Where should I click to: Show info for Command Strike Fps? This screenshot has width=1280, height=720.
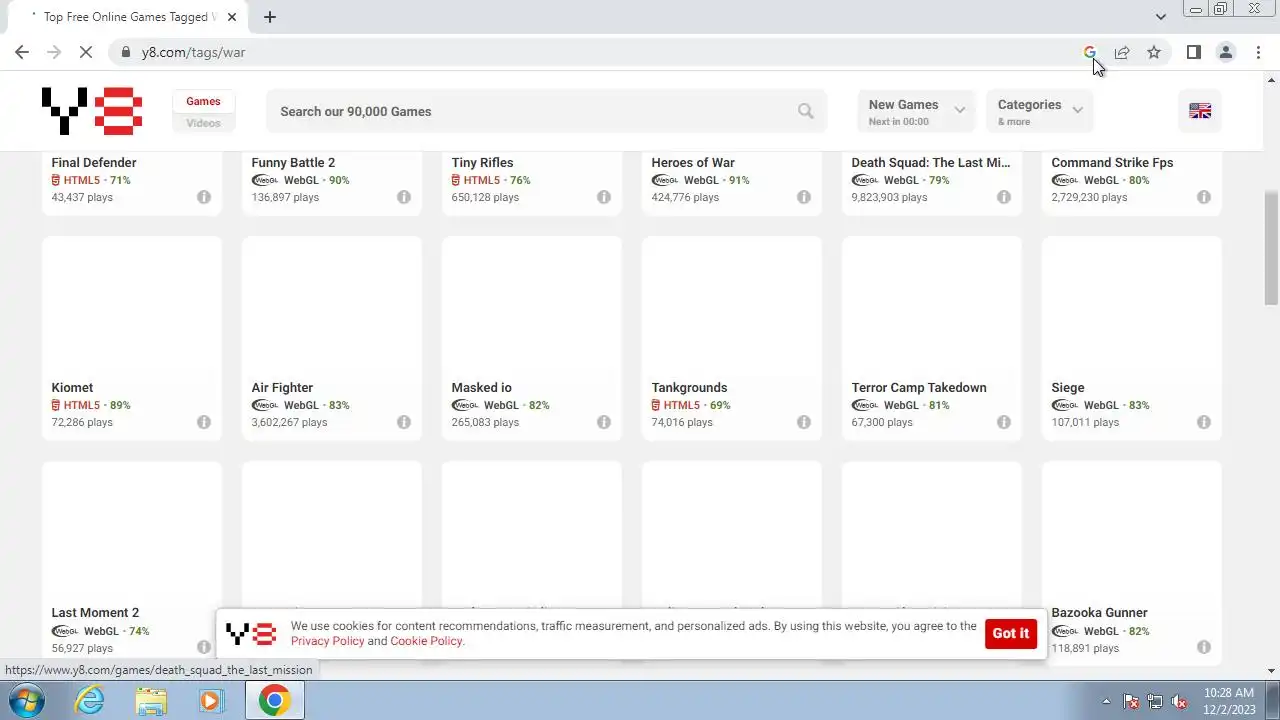(1204, 197)
